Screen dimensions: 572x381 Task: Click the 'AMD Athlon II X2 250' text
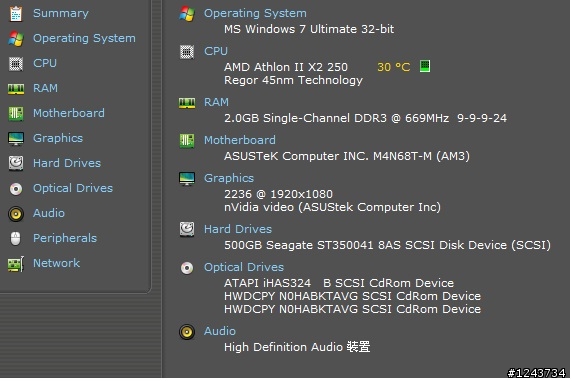pos(286,68)
